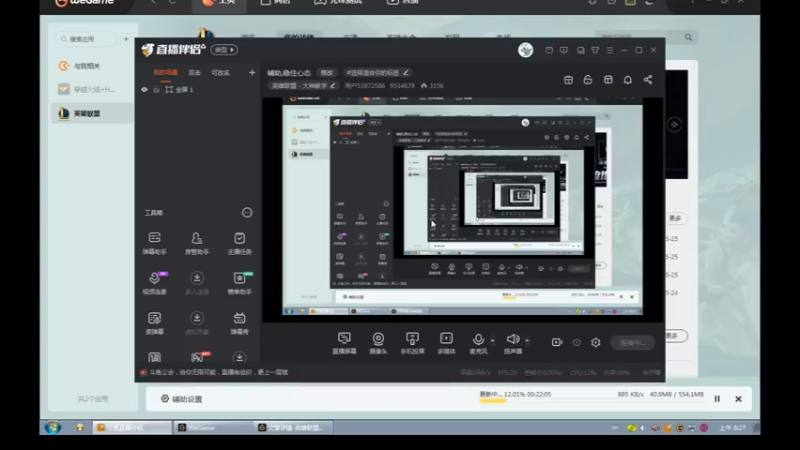
Task: Click the share icon in stream header
Action: click(647, 80)
